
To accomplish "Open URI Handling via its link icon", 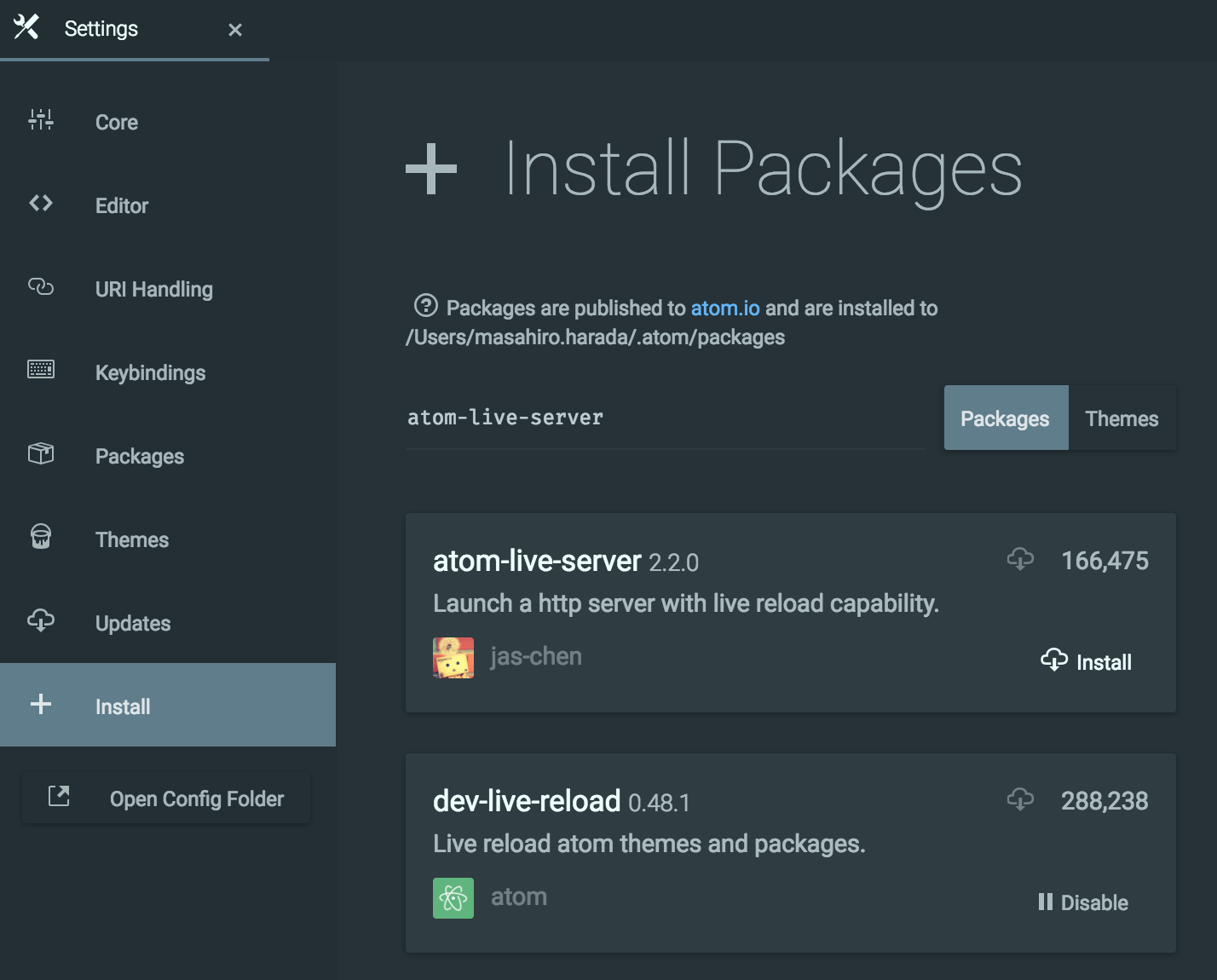I will 40,288.
